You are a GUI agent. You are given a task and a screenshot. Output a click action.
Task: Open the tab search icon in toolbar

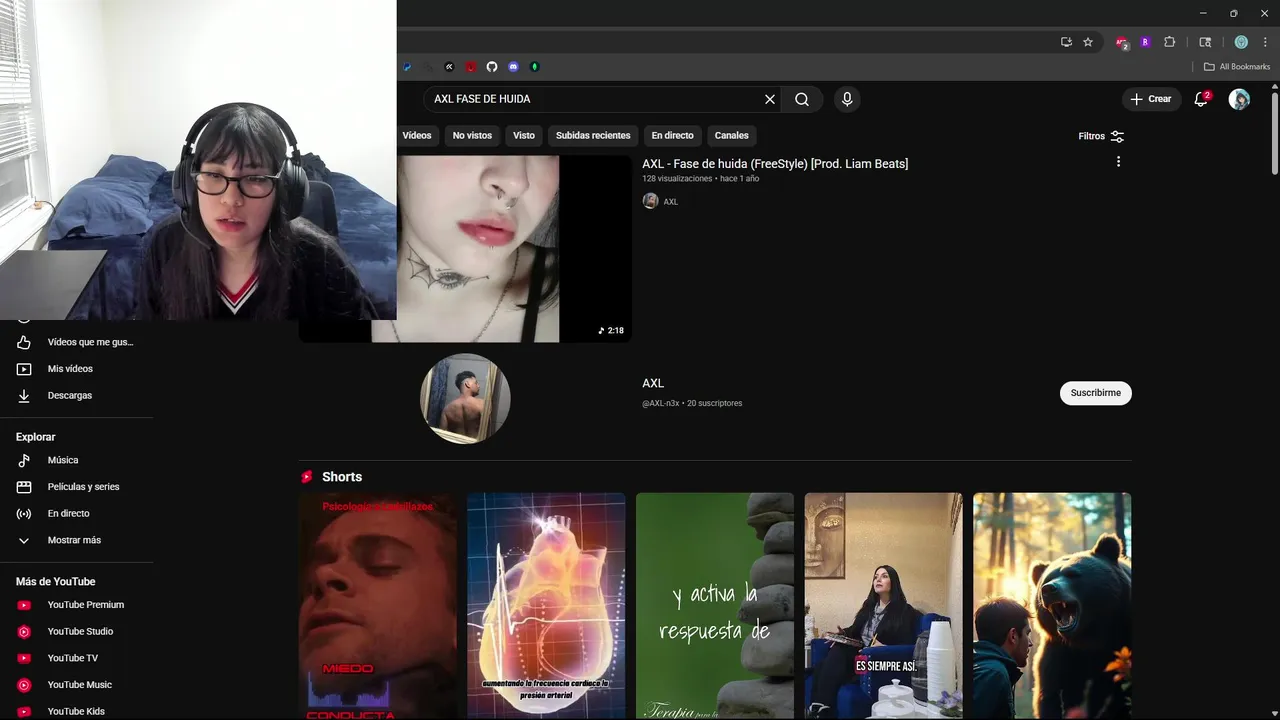1205,42
